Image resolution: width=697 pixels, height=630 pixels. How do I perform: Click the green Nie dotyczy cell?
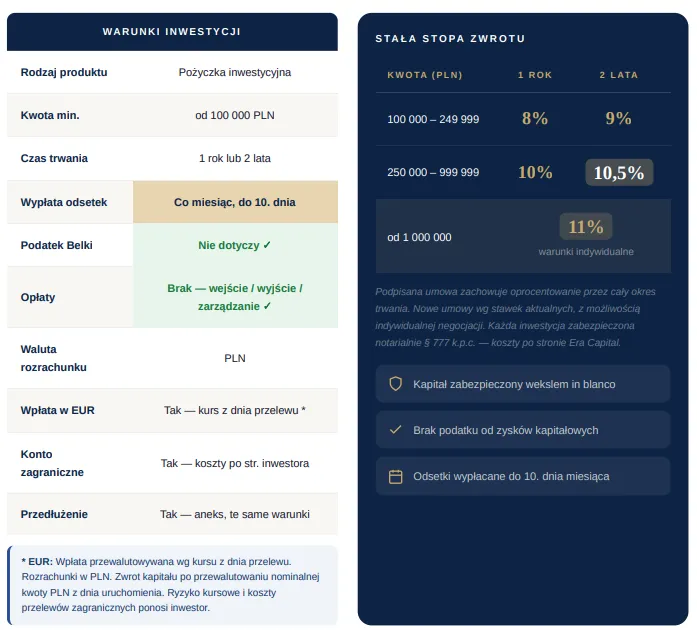coord(235,245)
